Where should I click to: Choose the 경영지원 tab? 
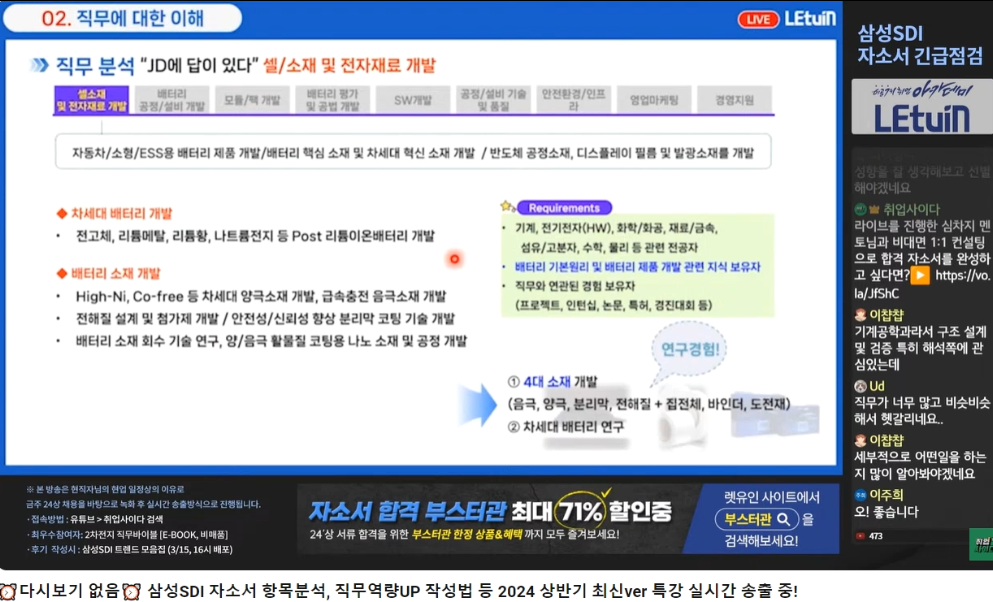coord(735,100)
